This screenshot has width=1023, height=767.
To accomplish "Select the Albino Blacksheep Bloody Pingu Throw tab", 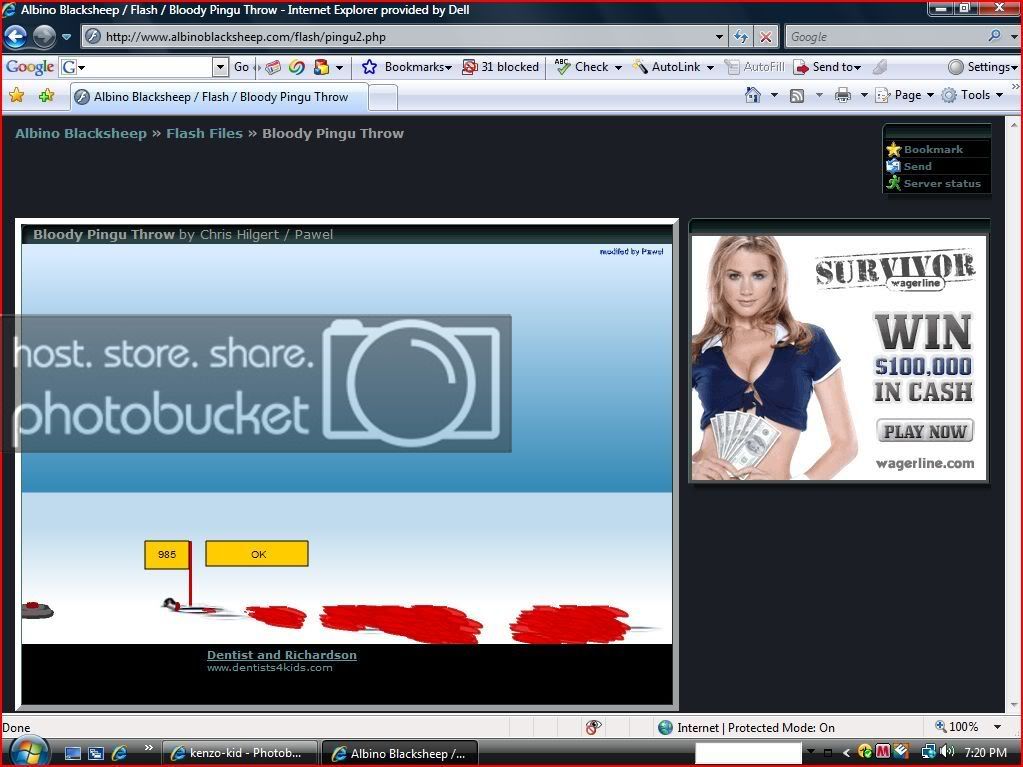I will [x=219, y=97].
